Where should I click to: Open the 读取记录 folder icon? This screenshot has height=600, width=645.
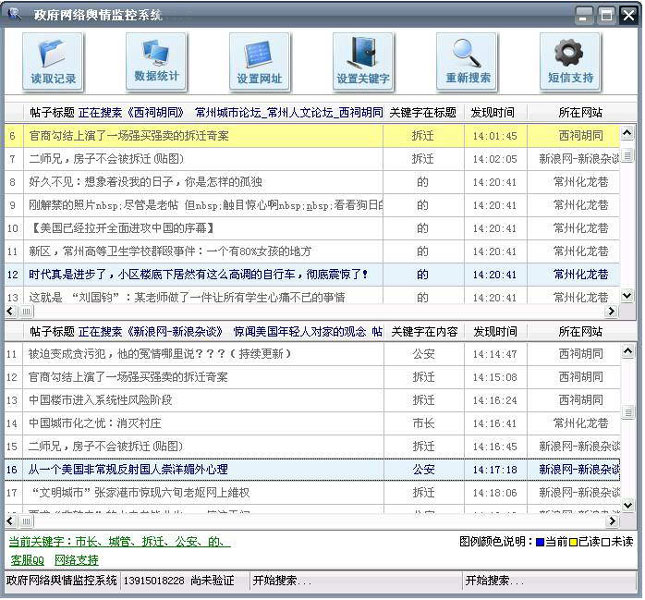pyautogui.click(x=53, y=62)
